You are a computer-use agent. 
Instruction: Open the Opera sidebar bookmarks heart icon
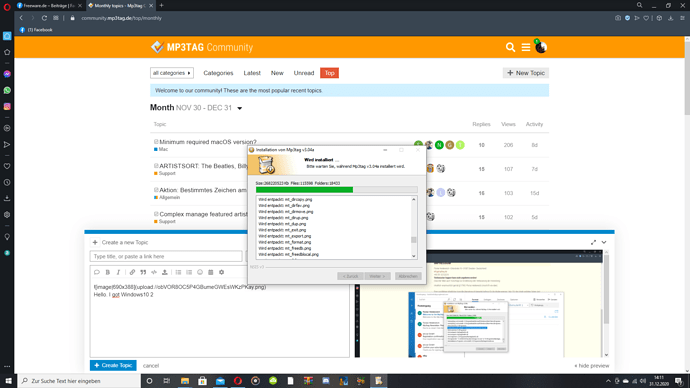pyautogui.click(x=7, y=166)
